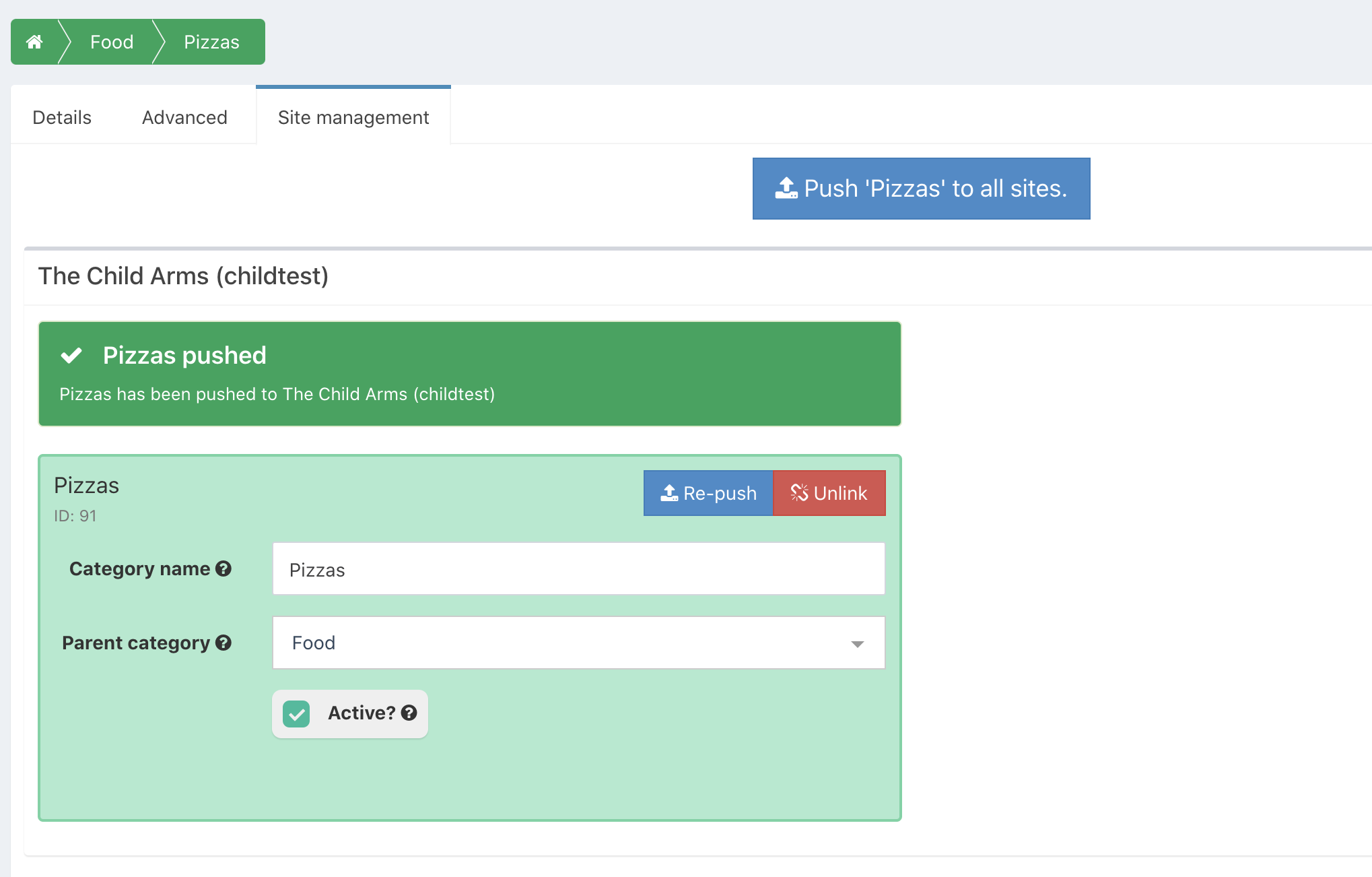This screenshot has width=1372, height=877.
Task: Click the home icon in breadcrumb
Action: tap(34, 42)
